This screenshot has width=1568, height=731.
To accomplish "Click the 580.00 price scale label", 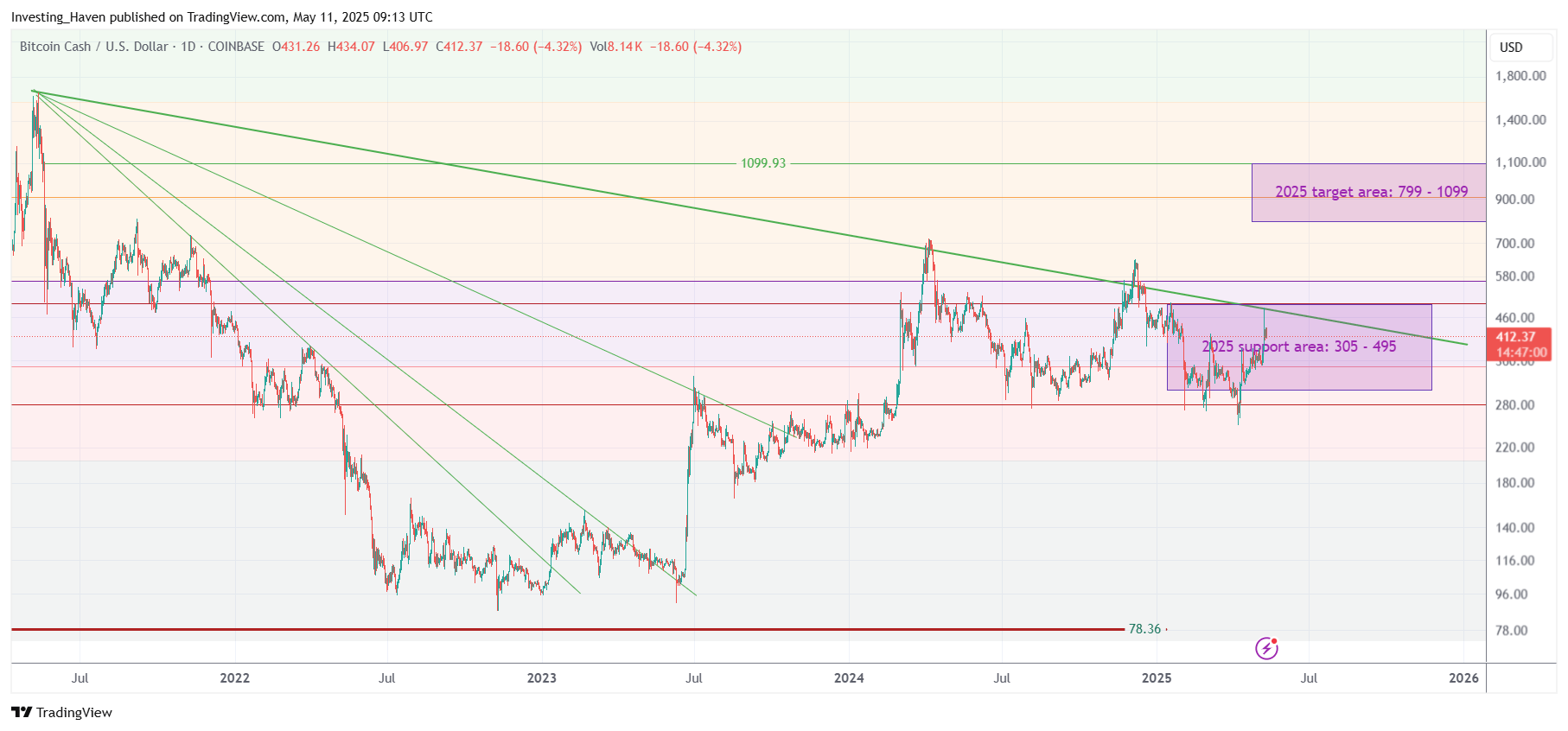I will tap(1515, 277).
